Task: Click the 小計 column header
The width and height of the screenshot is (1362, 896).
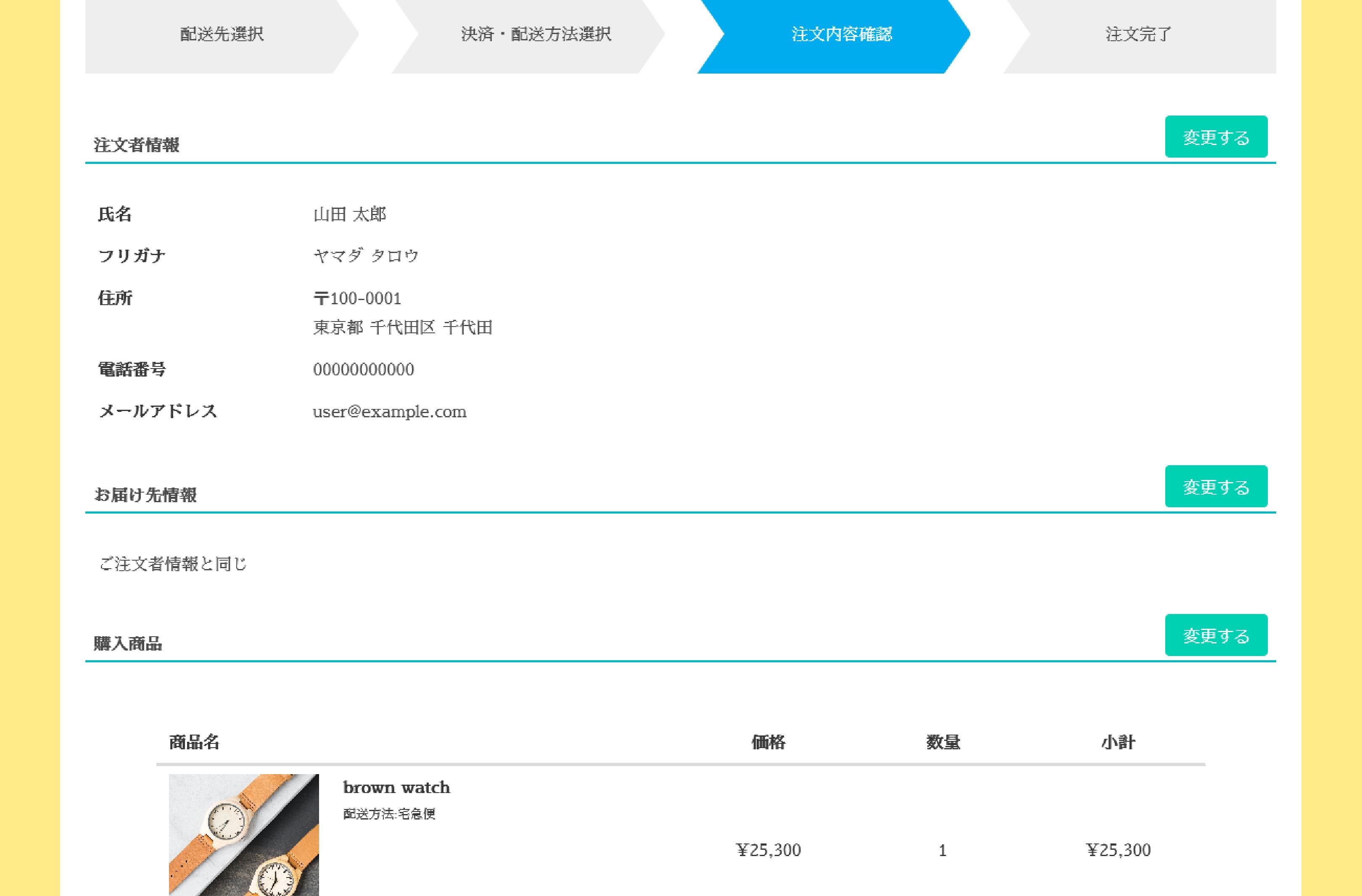Action: [1118, 743]
